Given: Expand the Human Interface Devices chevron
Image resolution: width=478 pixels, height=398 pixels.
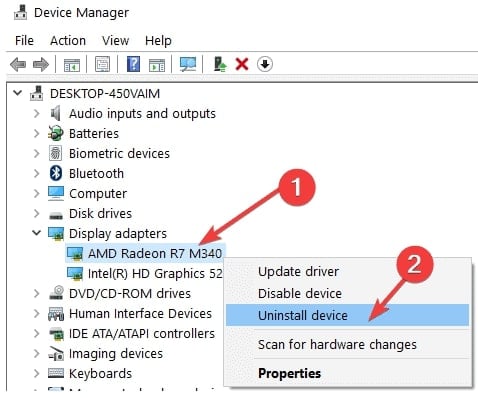Looking at the screenshot, I should (37, 313).
